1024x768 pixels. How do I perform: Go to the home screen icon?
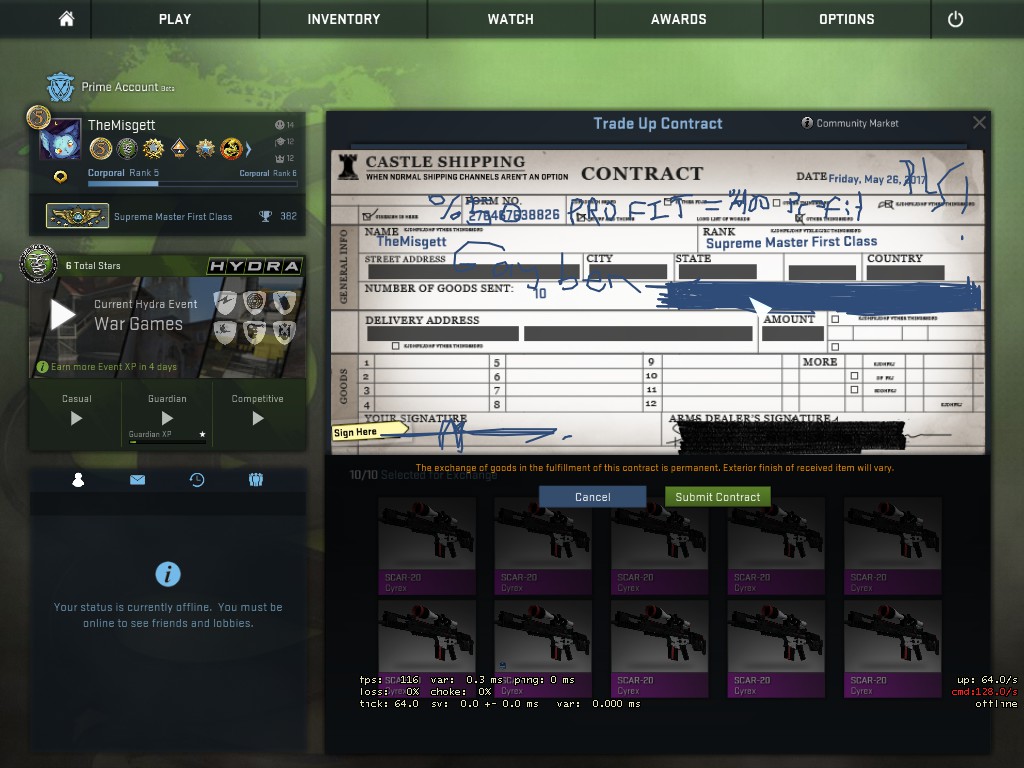tap(66, 19)
